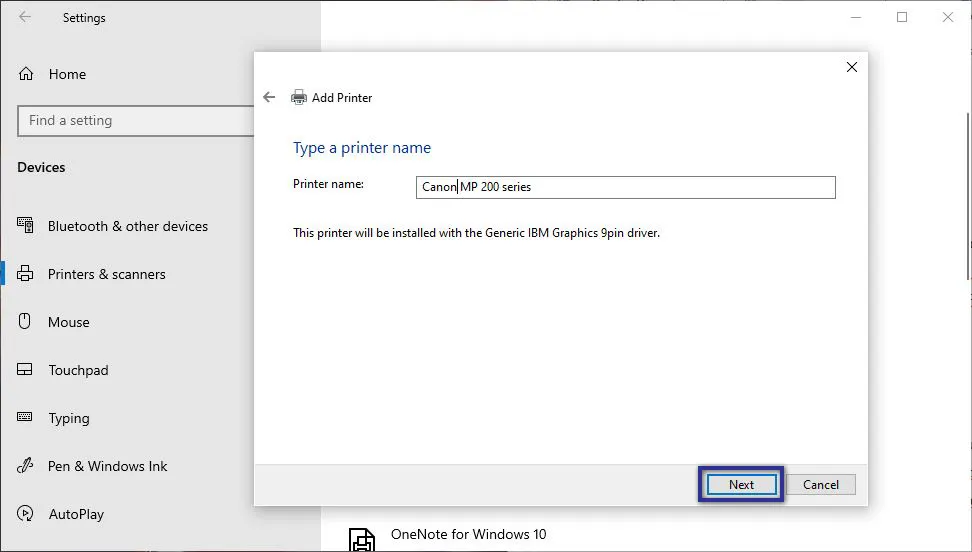Go back in the Add Printer wizard
This screenshot has width=972, height=552.
point(268,97)
